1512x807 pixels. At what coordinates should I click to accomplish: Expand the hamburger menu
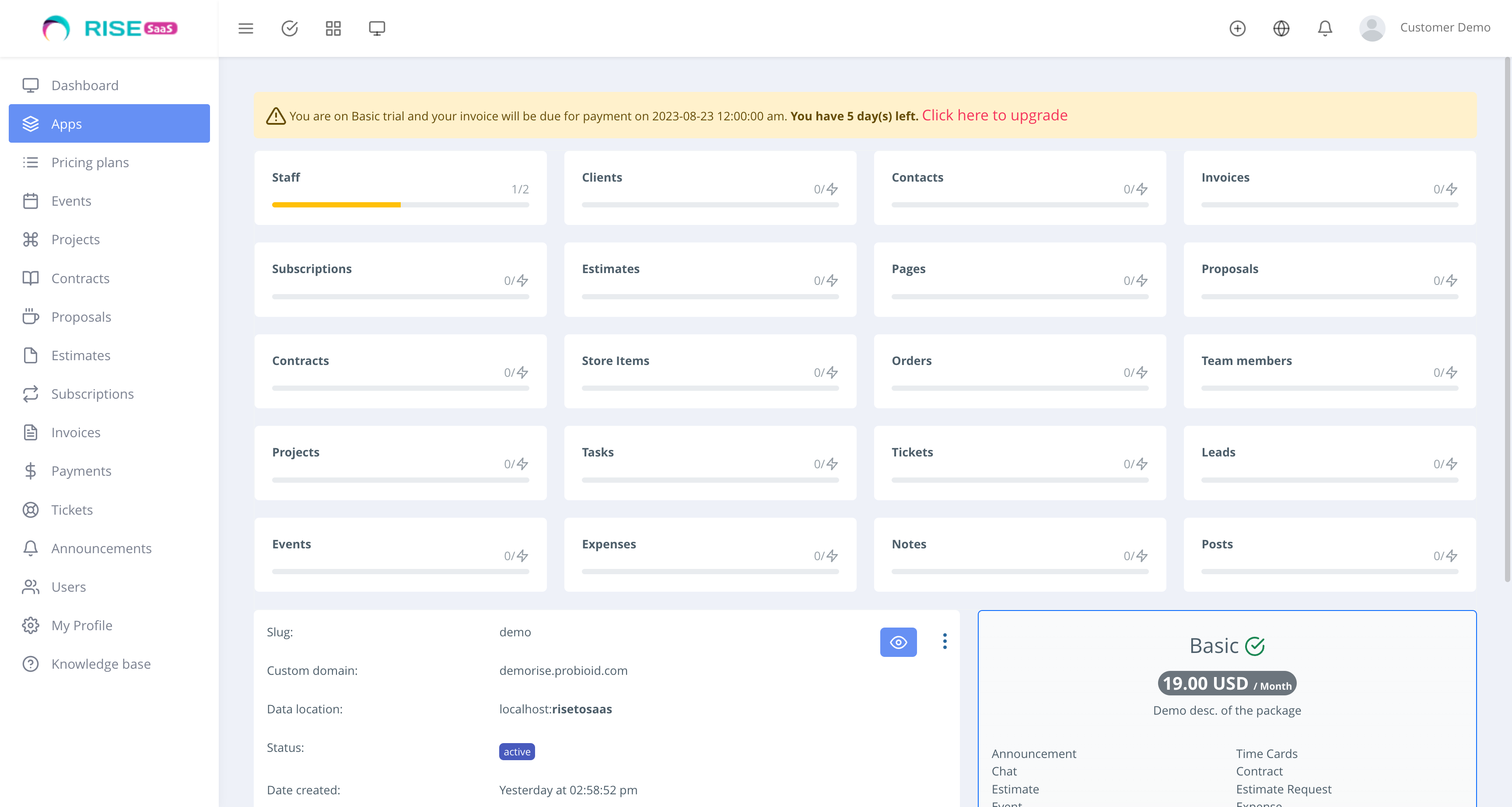pyautogui.click(x=245, y=28)
